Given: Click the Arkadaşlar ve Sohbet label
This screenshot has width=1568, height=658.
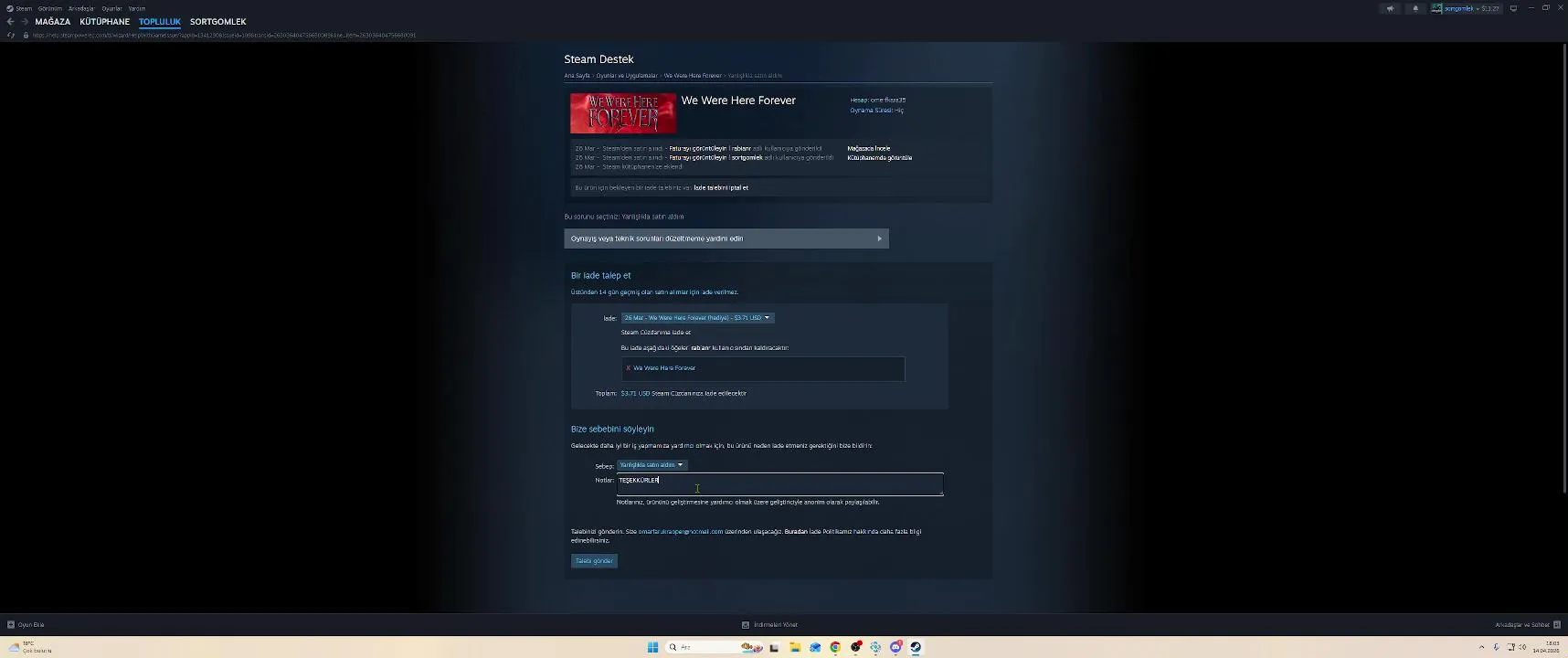Looking at the screenshot, I should tap(1522, 625).
